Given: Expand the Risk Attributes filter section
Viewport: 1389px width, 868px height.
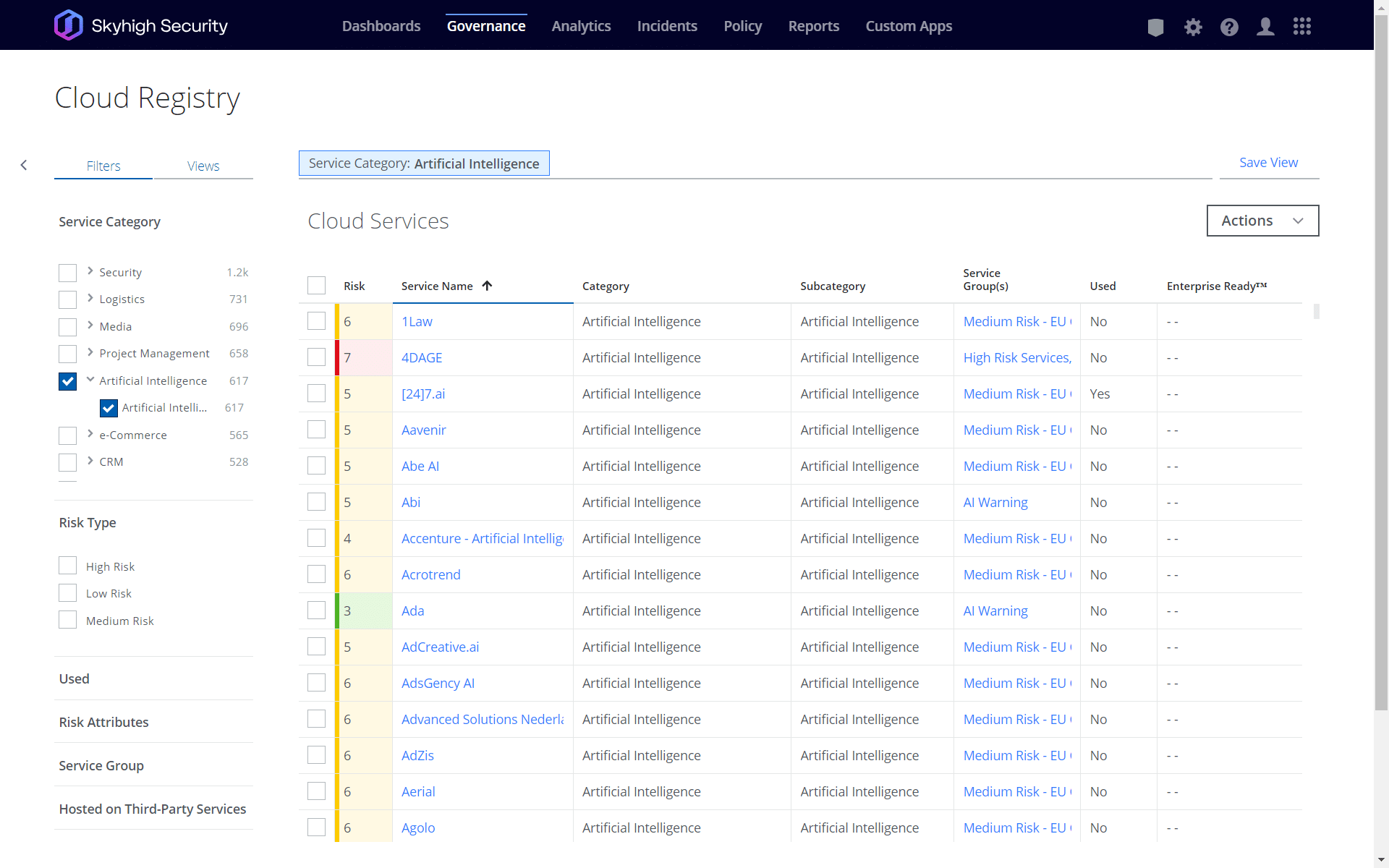Looking at the screenshot, I should pos(103,722).
